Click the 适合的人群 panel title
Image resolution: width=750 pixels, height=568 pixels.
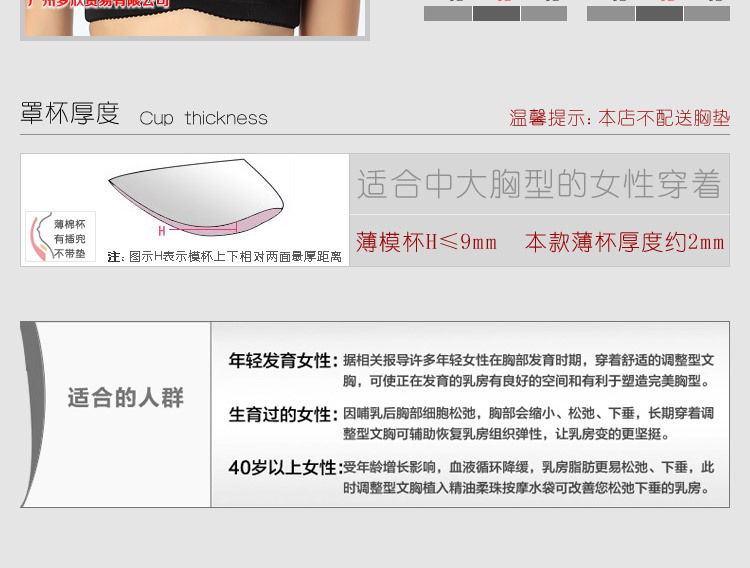(126, 398)
